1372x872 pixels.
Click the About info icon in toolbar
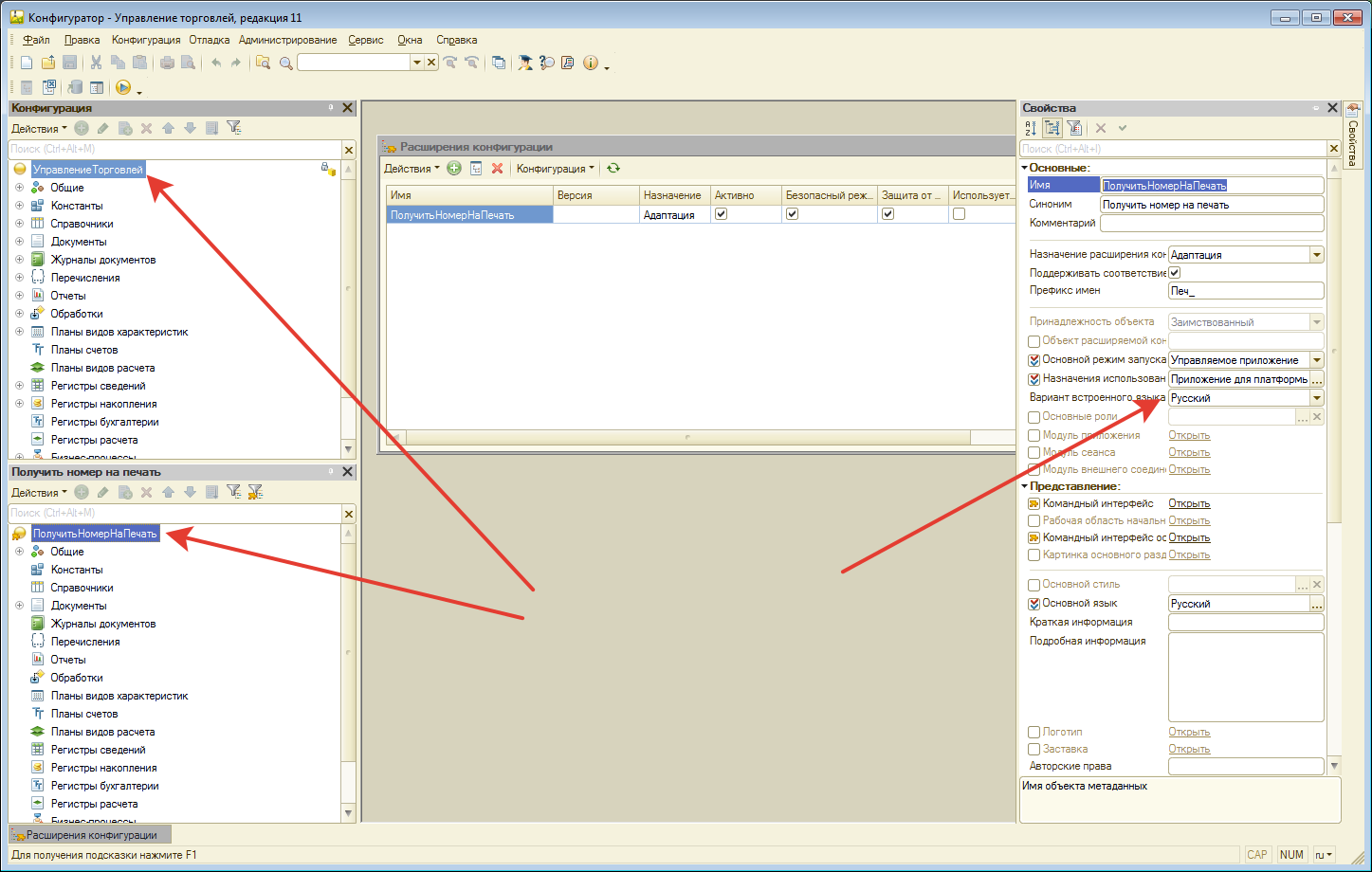point(591,63)
